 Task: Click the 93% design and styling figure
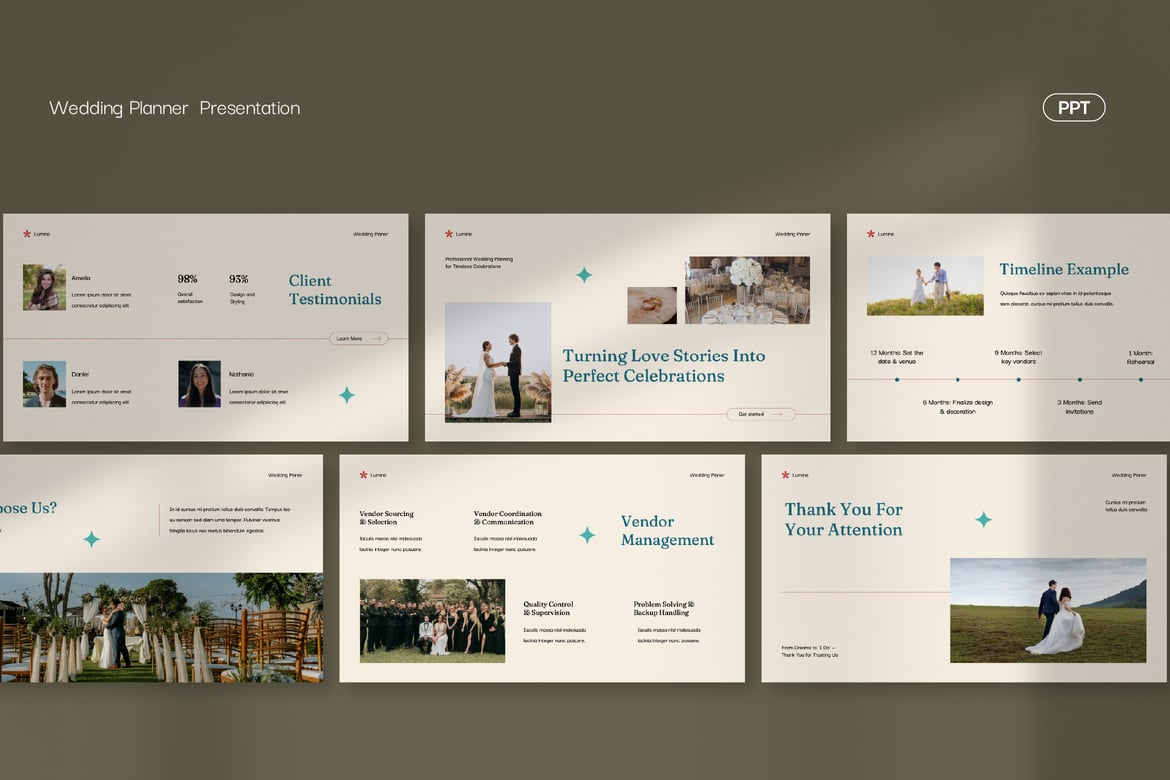(x=239, y=279)
